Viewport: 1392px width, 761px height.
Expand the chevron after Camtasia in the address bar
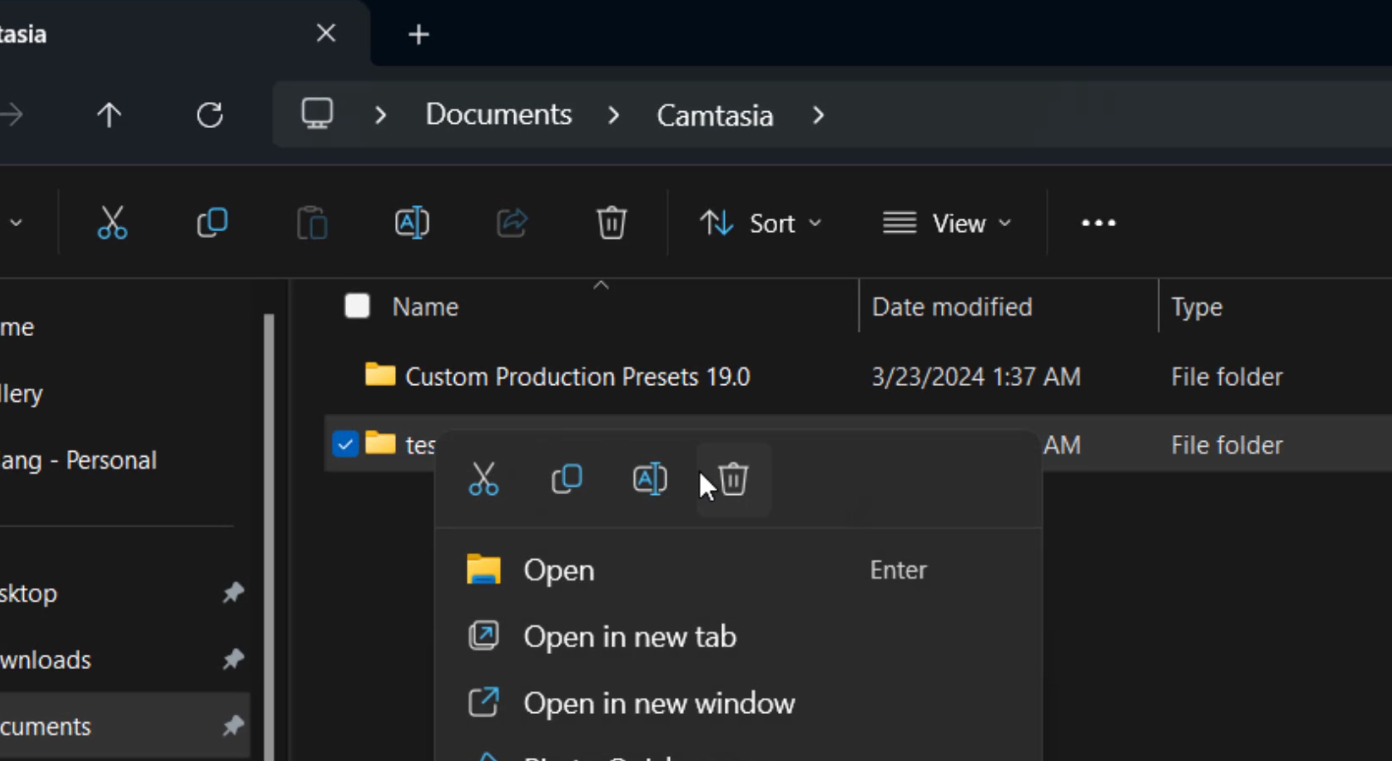tap(818, 115)
